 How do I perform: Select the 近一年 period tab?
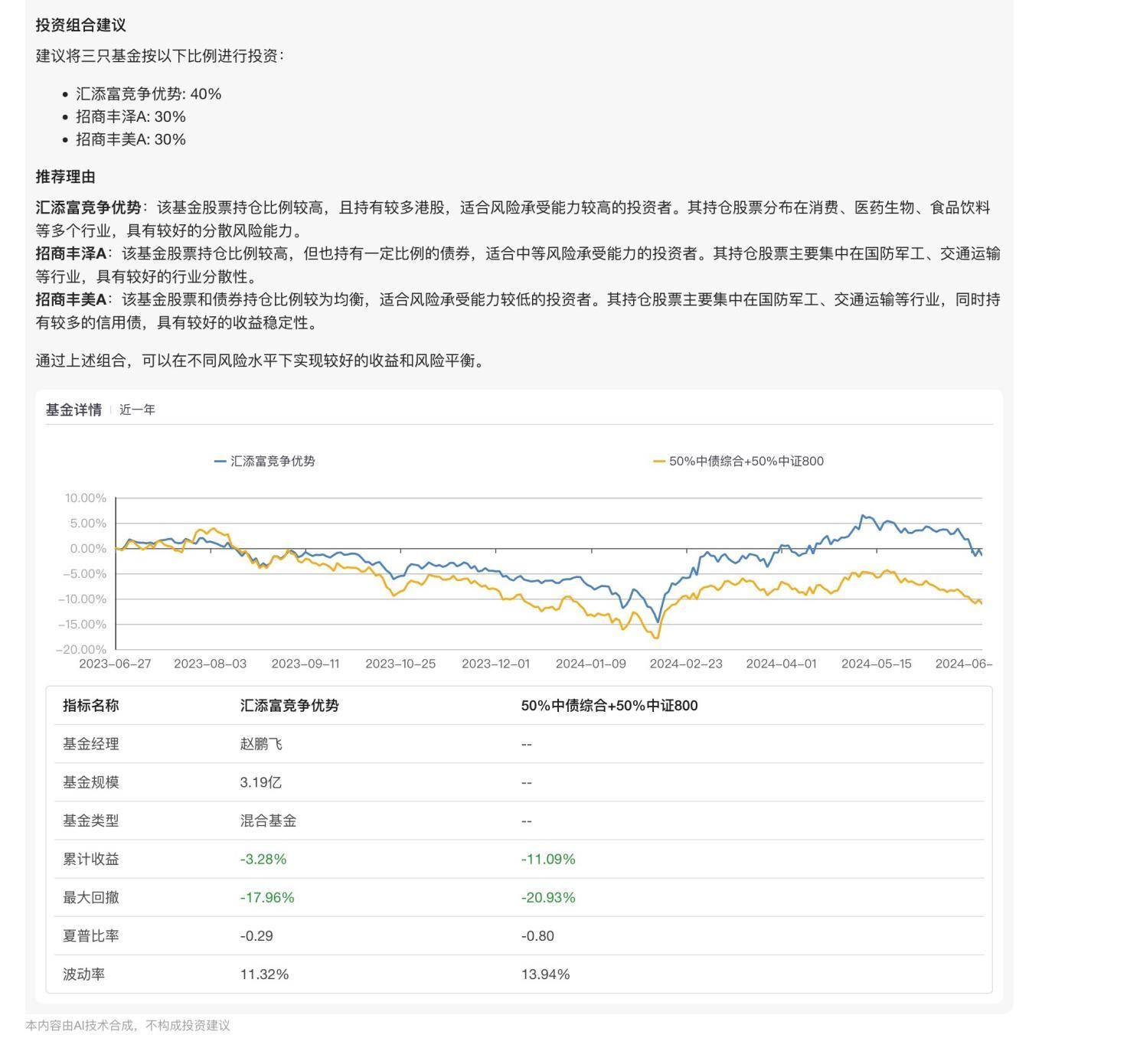coord(137,410)
